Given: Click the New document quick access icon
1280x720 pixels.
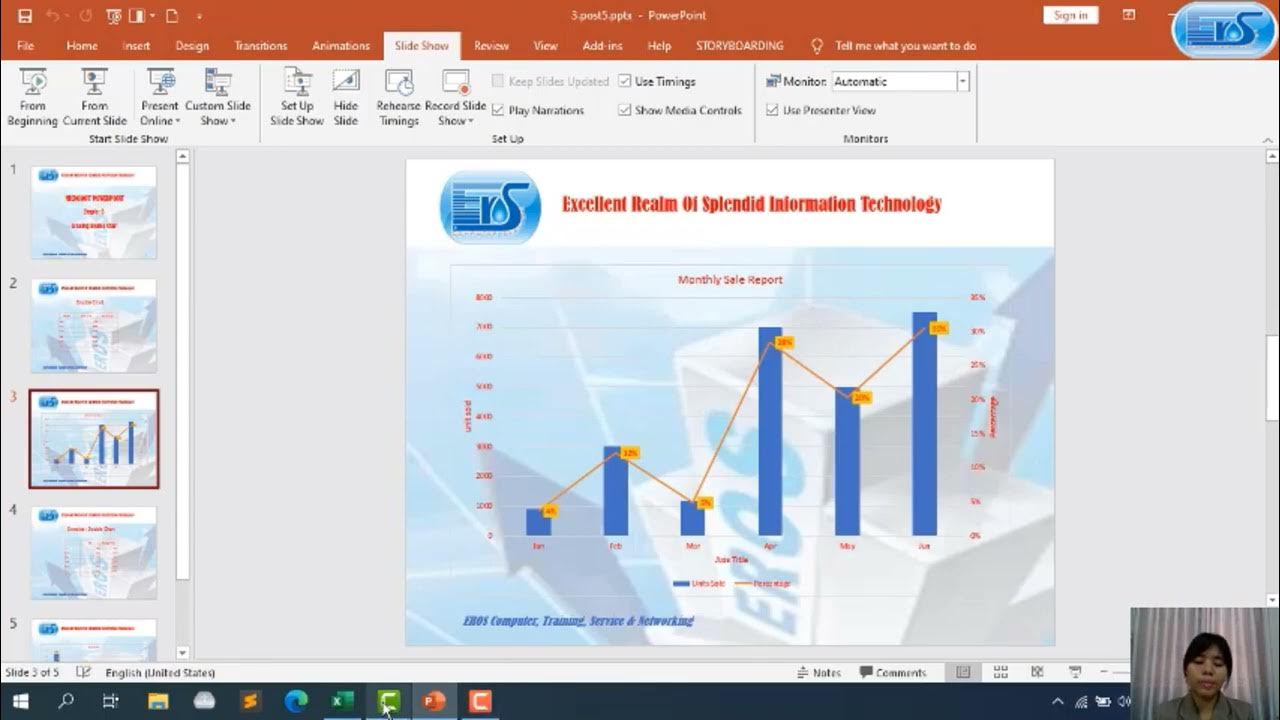Looking at the screenshot, I should point(173,16).
